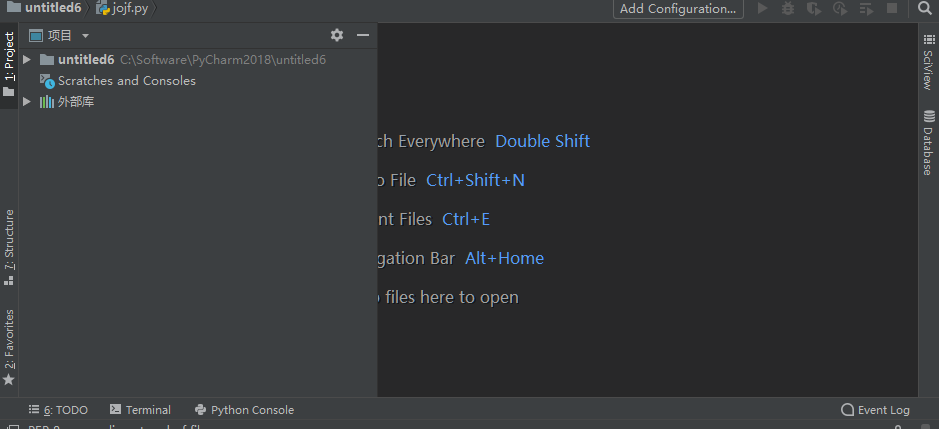Click Run with Coverage icon
The height and width of the screenshot is (429, 939).
(x=814, y=9)
